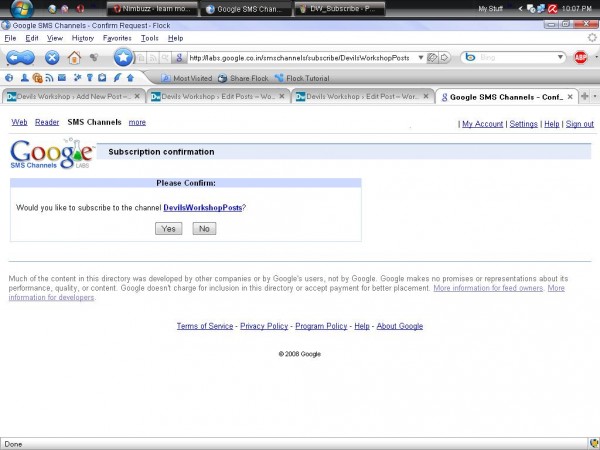Open Flock Tutorial bookmark

click(x=302, y=78)
